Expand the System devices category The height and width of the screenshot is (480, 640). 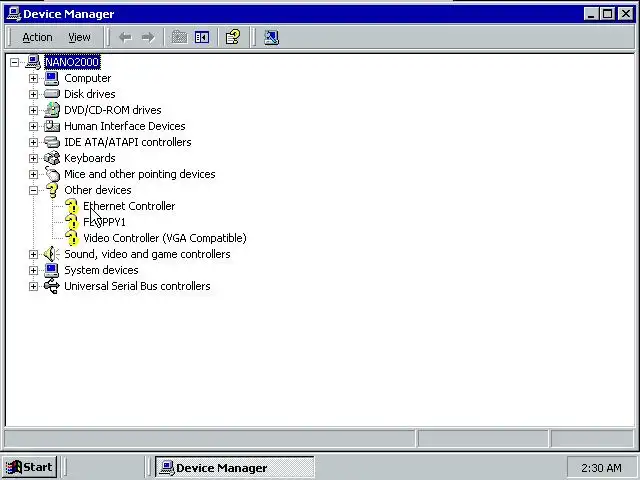(33, 270)
